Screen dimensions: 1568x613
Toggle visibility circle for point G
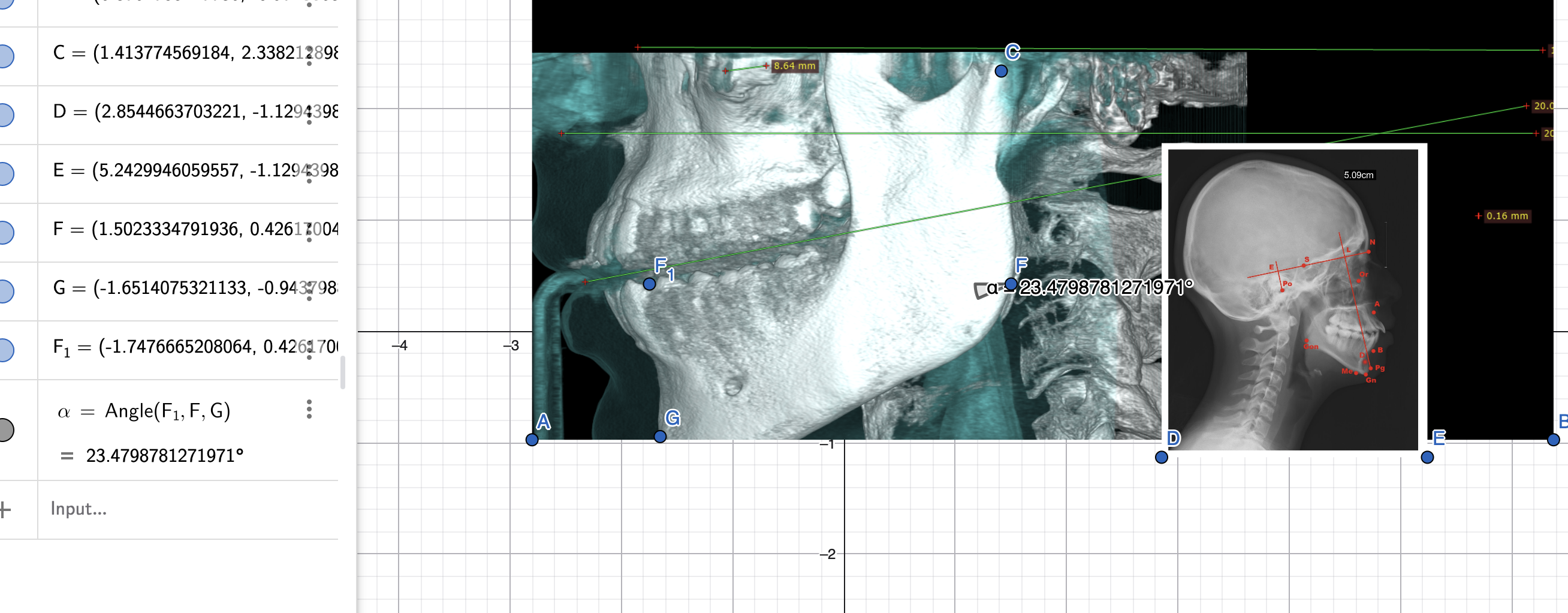(x=5, y=291)
